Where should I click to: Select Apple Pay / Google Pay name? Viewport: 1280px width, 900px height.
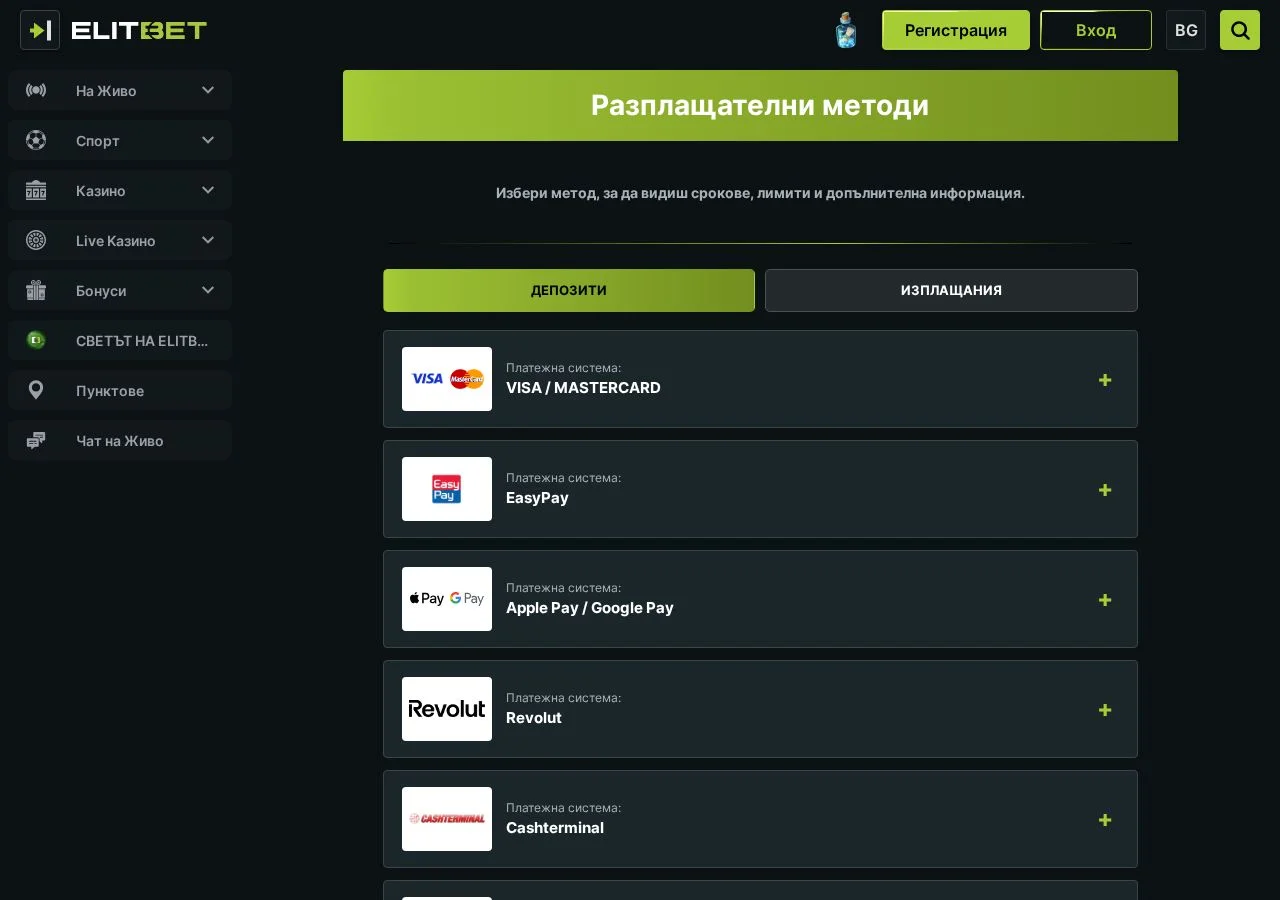pos(590,608)
